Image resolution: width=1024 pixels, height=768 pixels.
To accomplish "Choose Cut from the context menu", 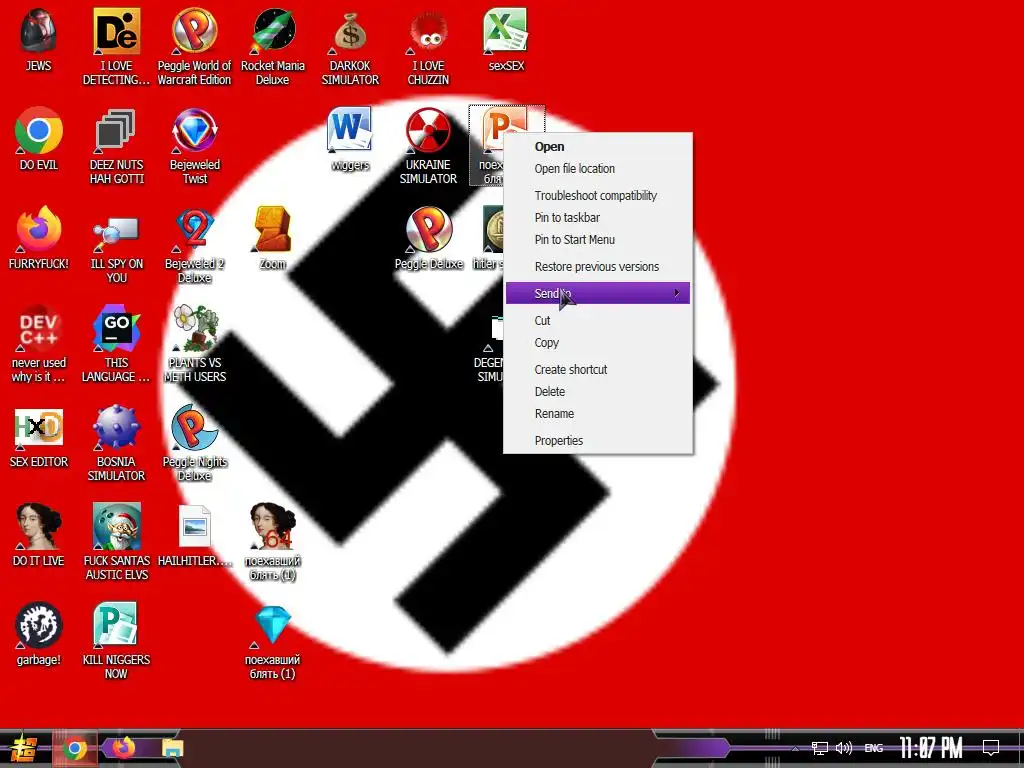I will [x=598, y=321].
